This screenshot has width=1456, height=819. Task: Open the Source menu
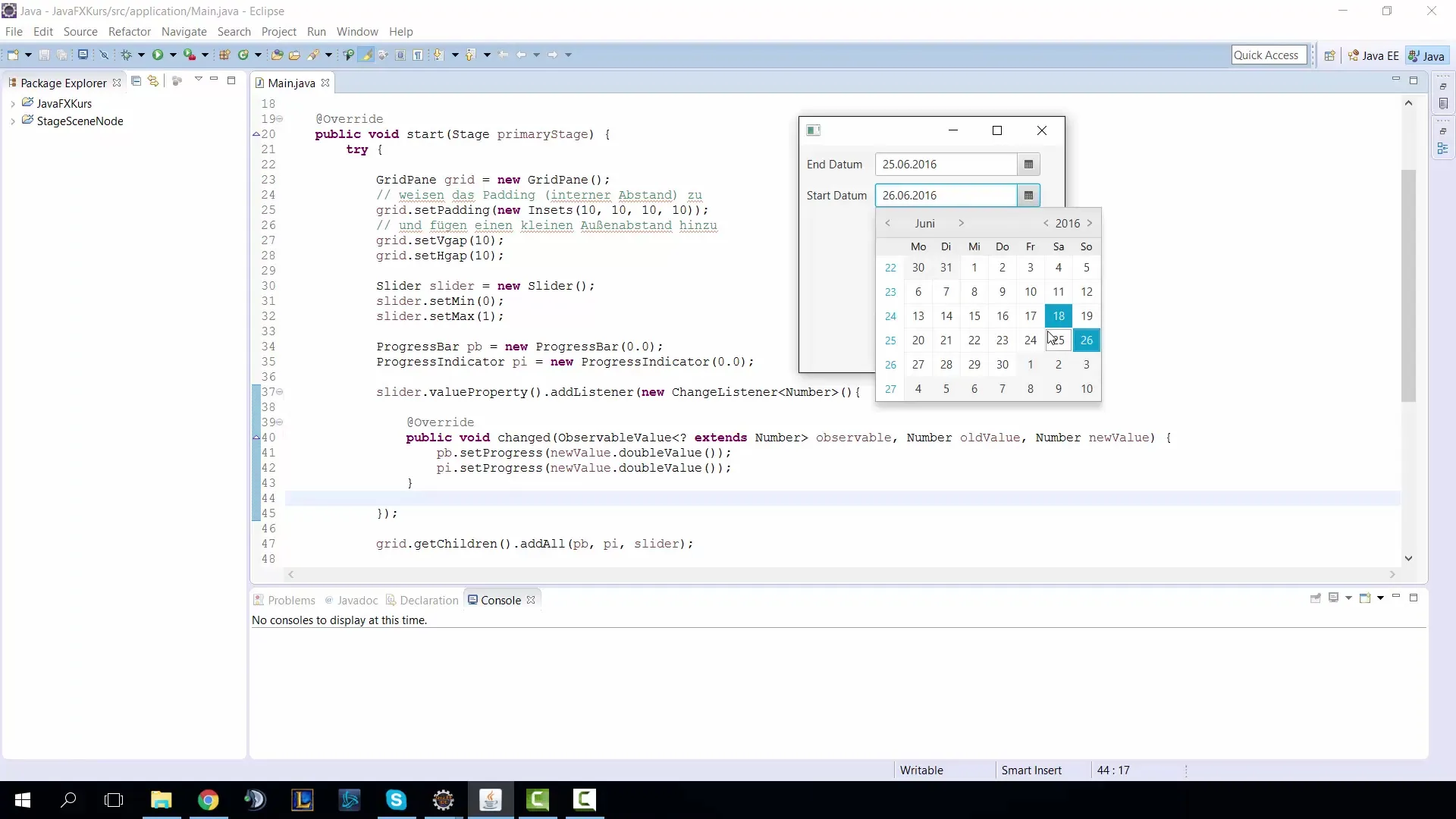[x=80, y=32]
